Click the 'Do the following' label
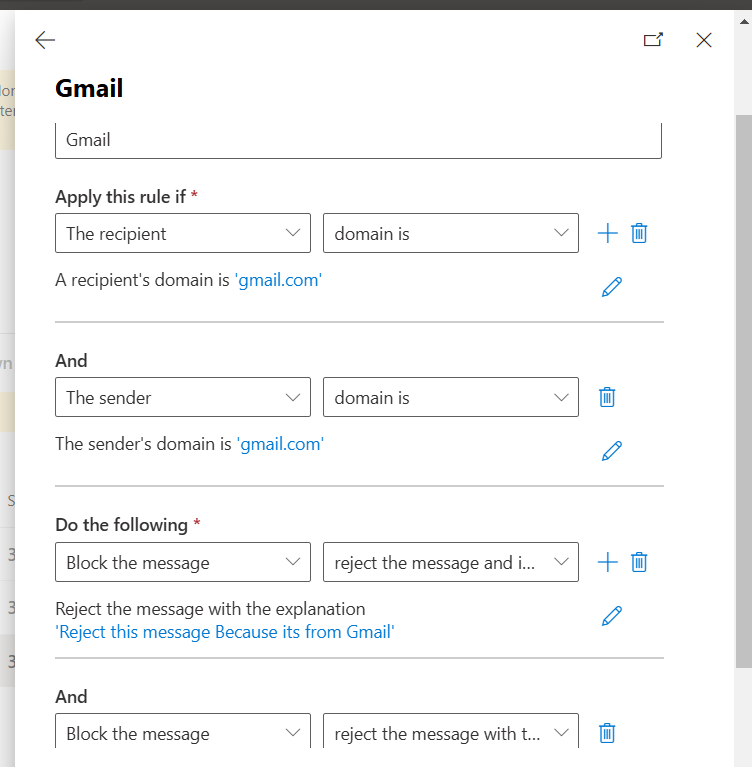Screen dimensions: 752x767 click(121, 525)
